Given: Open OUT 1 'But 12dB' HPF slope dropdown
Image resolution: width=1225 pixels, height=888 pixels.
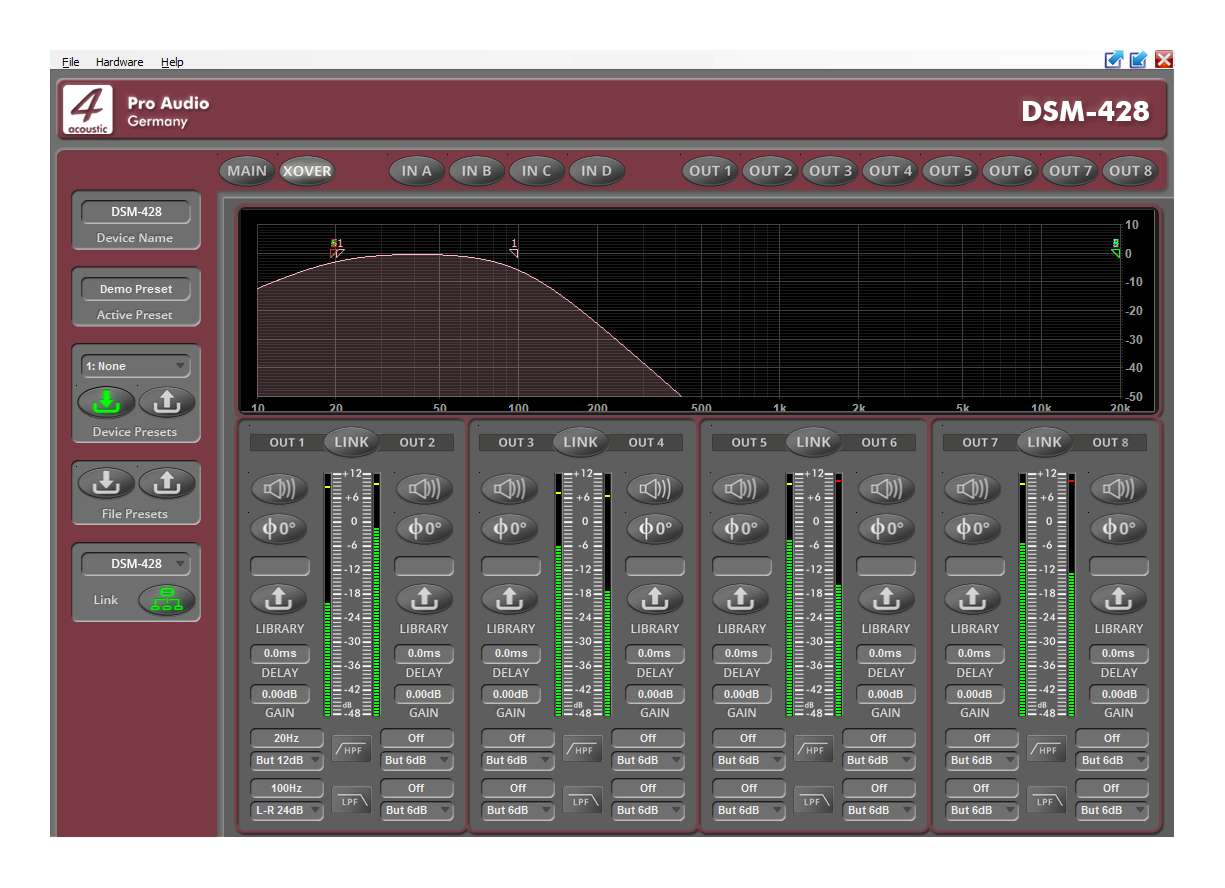Looking at the screenshot, I should 287,760.
